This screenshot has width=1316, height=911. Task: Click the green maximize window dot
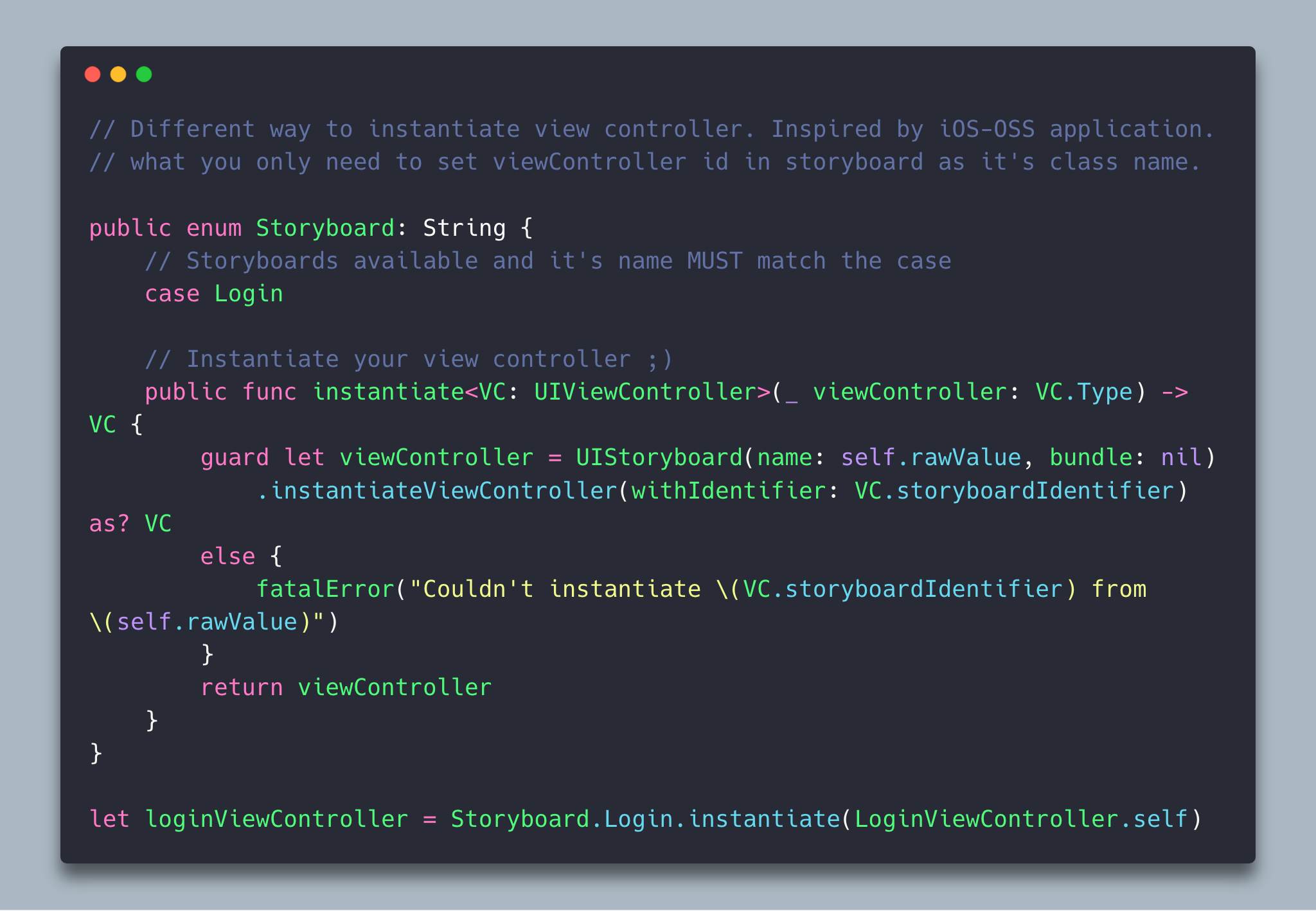pos(144,75)
